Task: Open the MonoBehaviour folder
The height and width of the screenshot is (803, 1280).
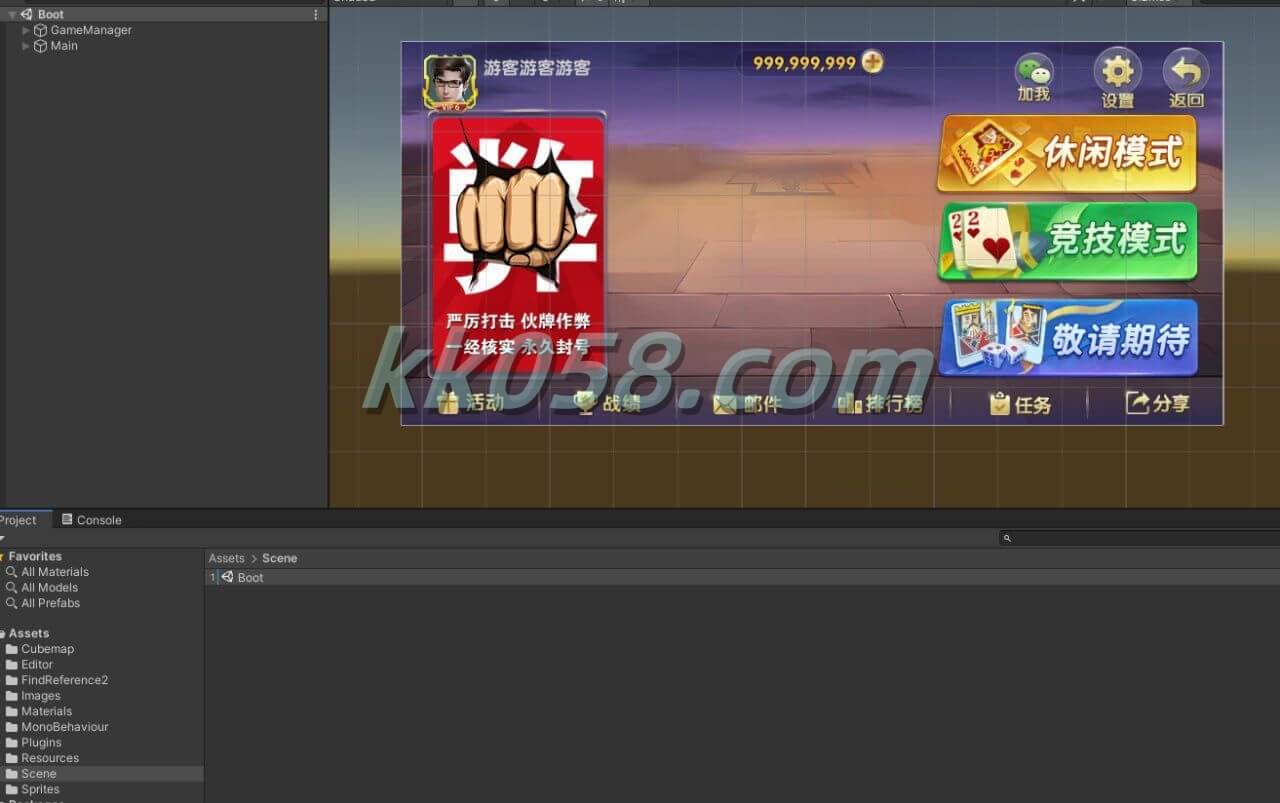Action: 57,727
